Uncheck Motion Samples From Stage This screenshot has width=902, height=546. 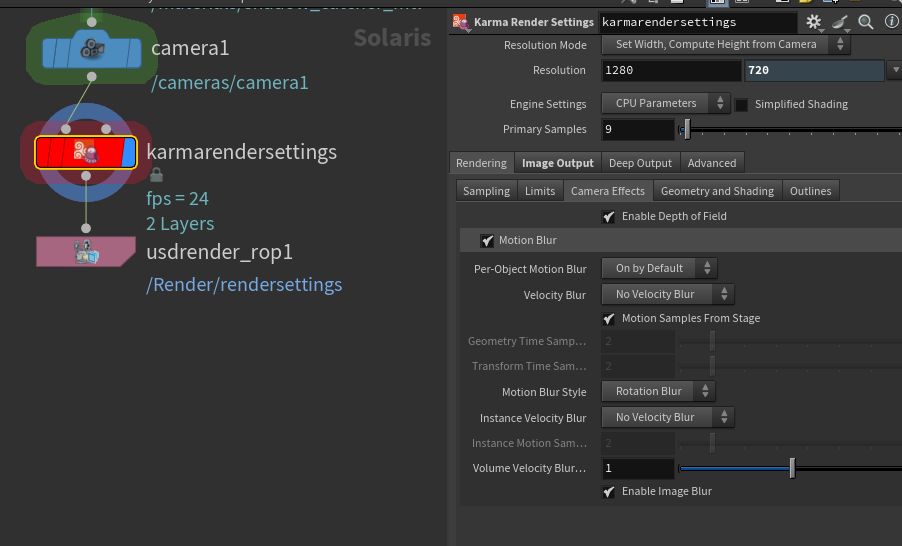tap(608, 318)
